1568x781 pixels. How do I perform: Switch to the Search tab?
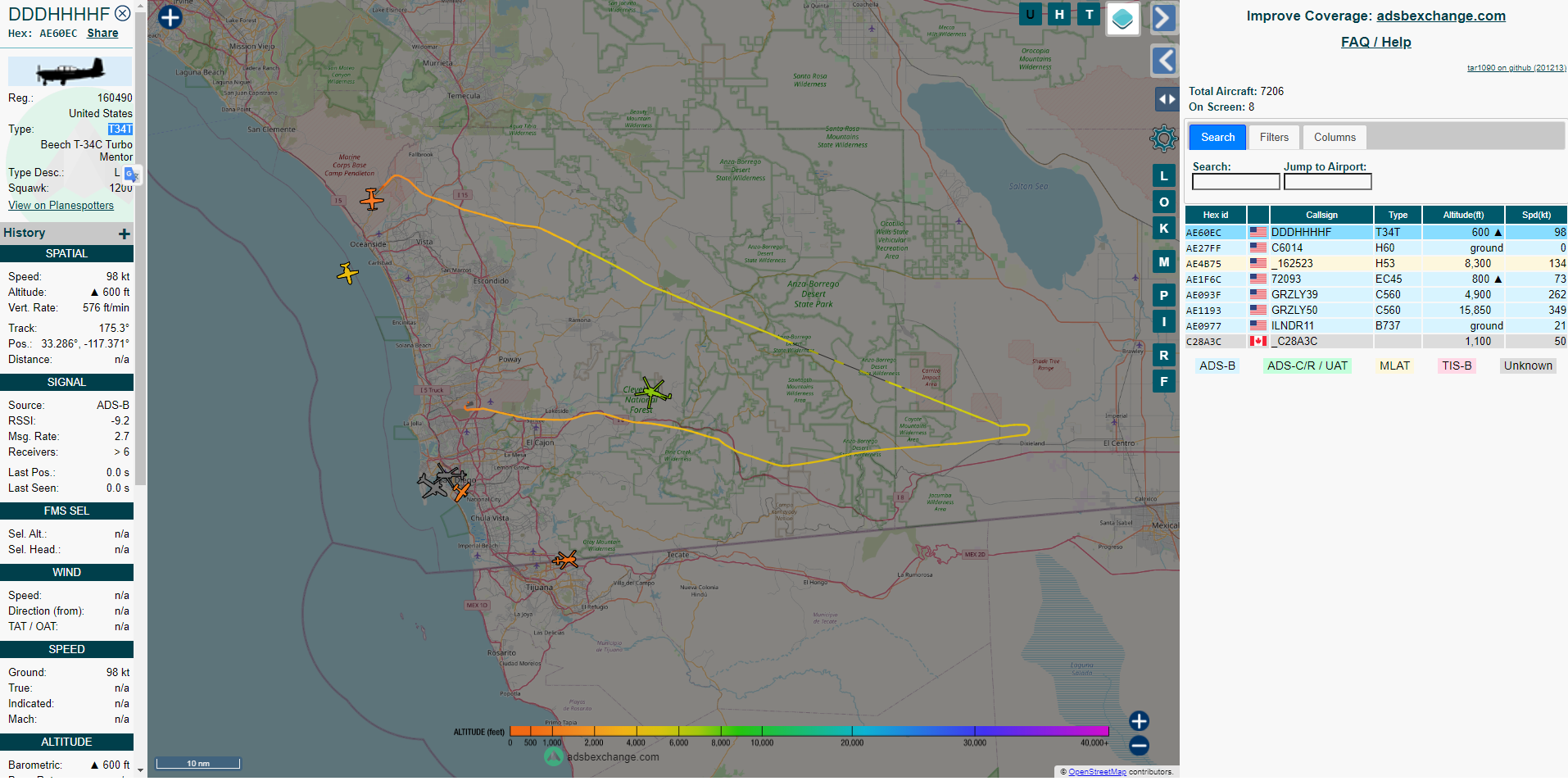pyautogui.click(x=1217, y=137)
